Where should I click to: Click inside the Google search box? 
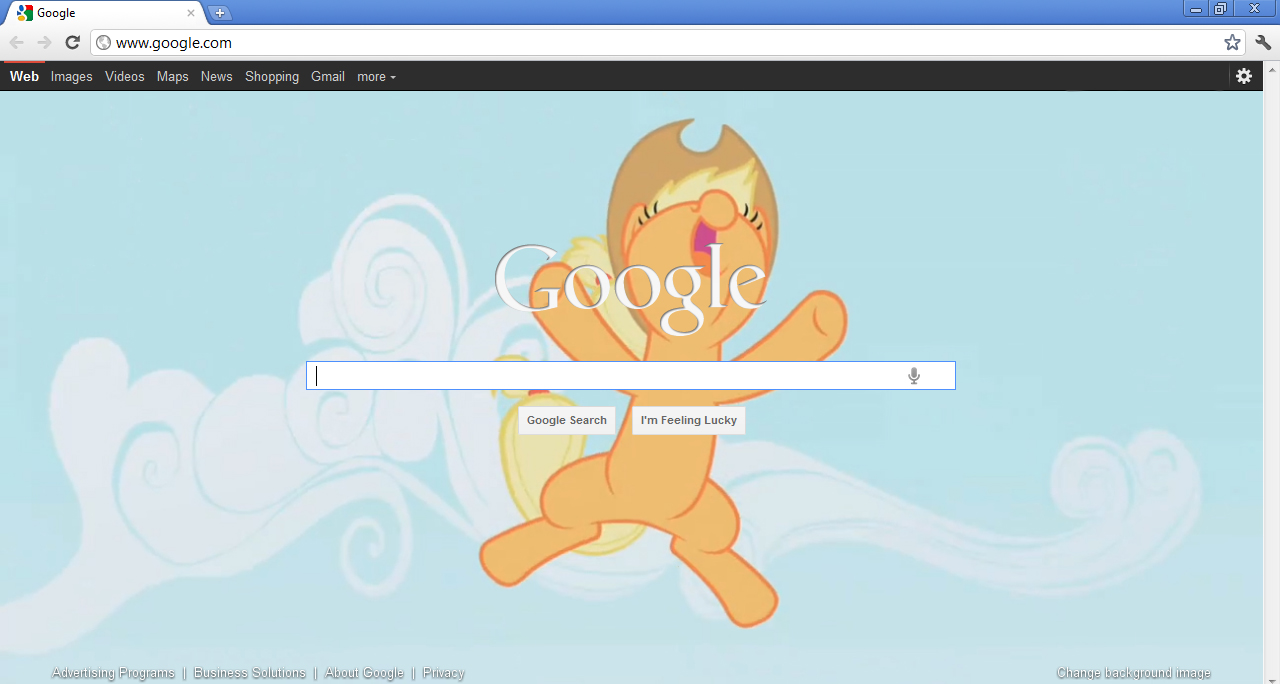(x=631, y=376)
